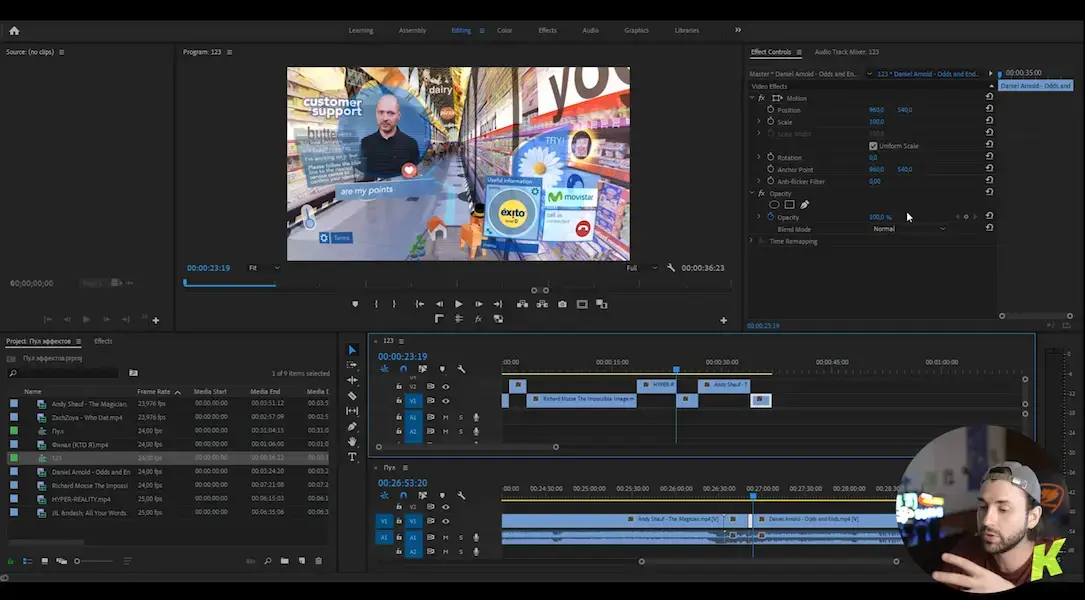Toggle animation stopwatch for Opacity

click(x=770, y=217)
